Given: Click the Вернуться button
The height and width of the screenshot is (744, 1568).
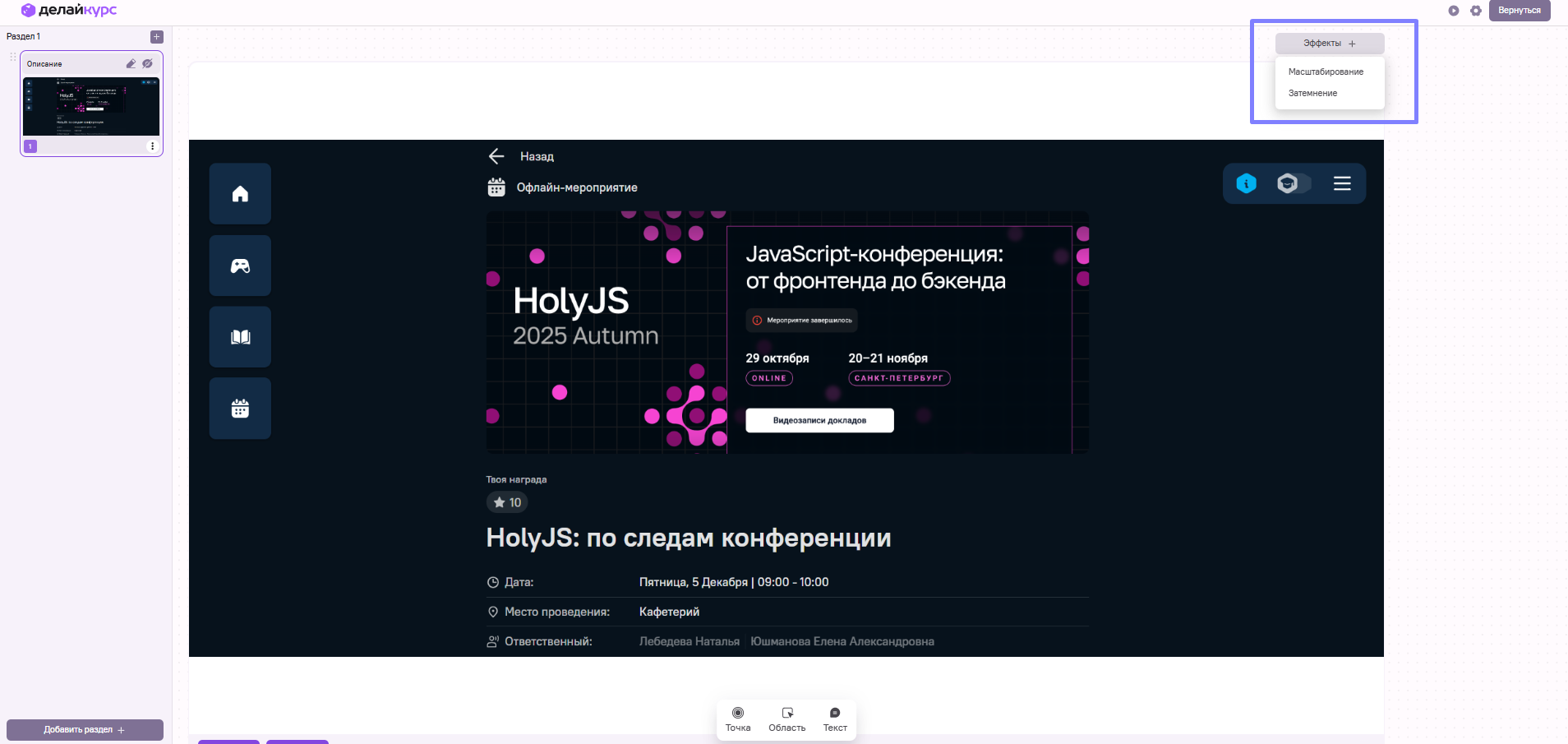Looking at the screenshot, I should pos(1519,11).
